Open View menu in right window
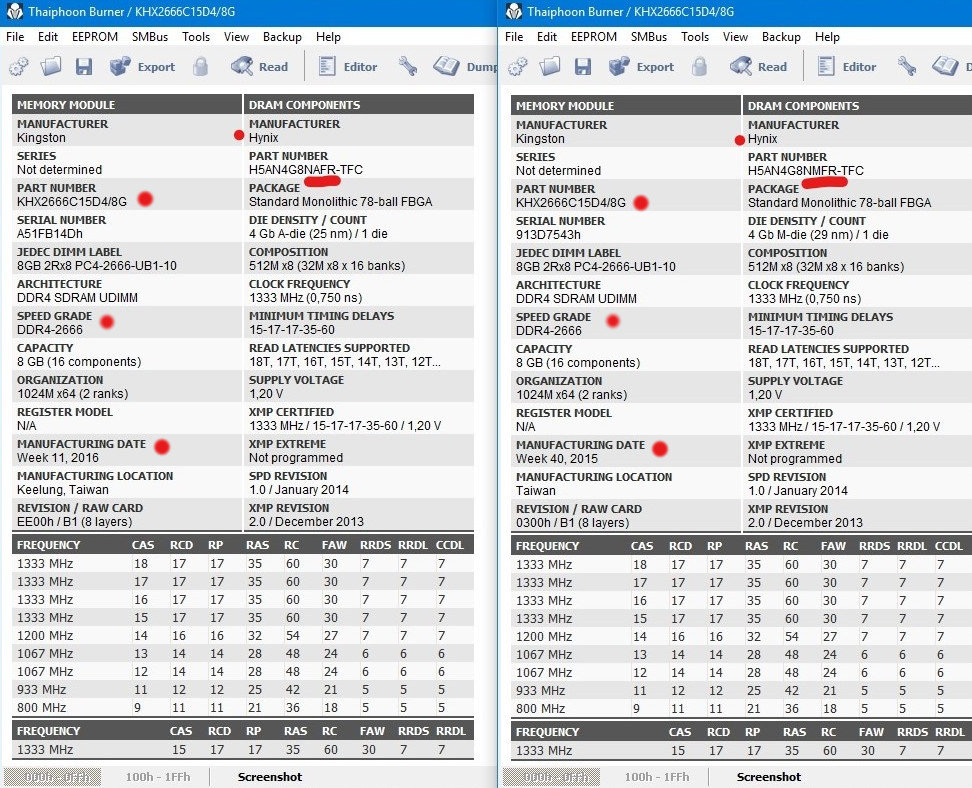This screenshot has width=972, height=788. click(x=735, y=37)
